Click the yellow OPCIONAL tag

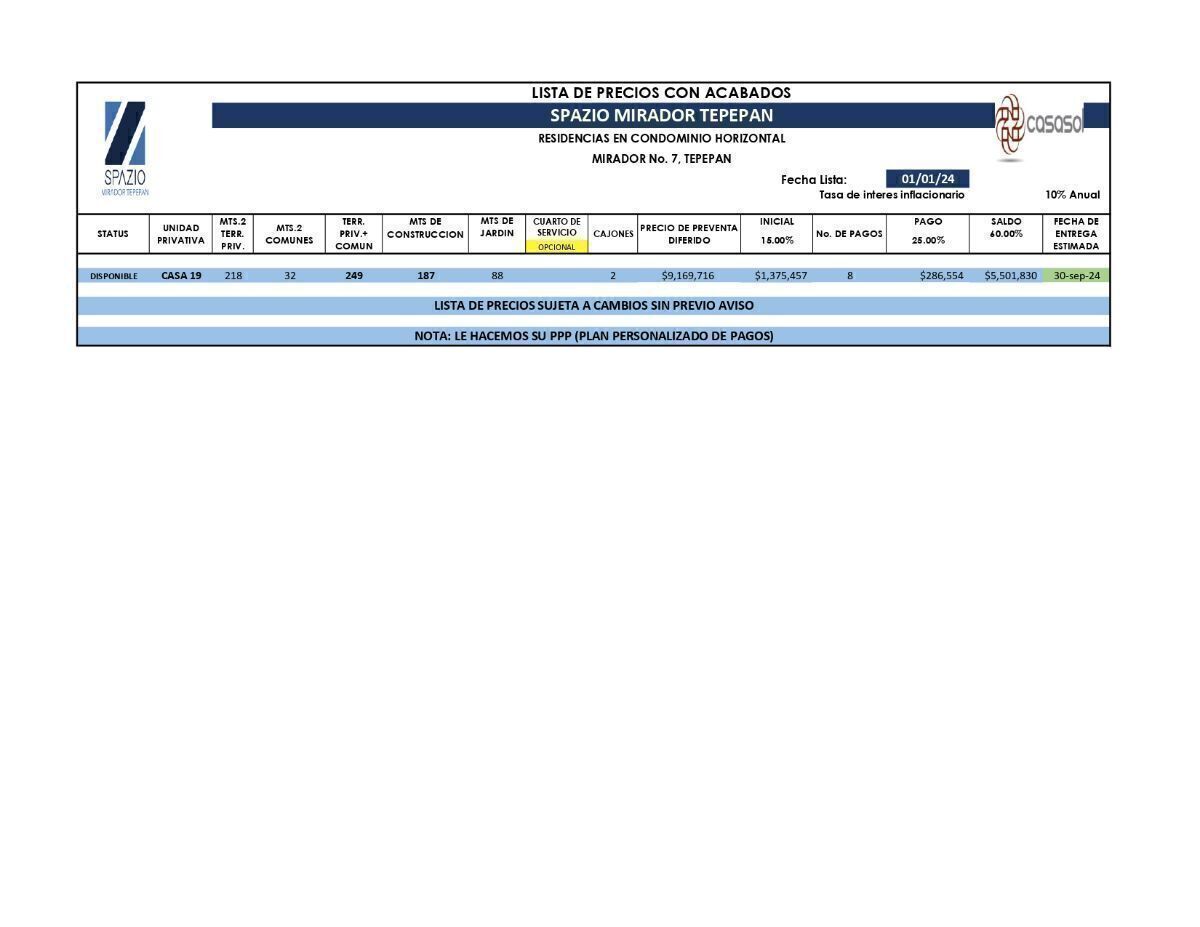557,247
